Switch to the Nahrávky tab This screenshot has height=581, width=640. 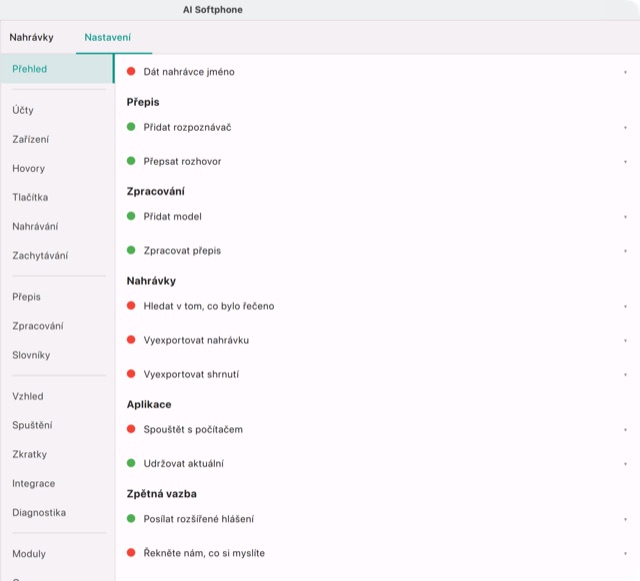(x=31, y=38)
